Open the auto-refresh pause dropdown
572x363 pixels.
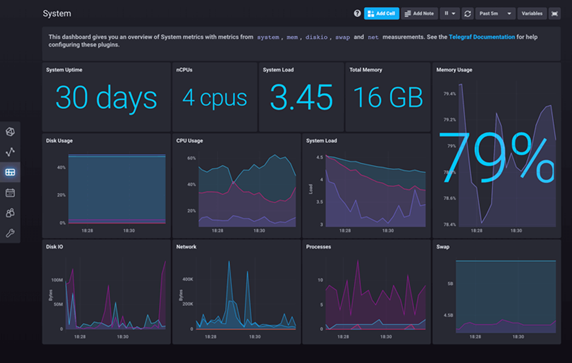(x=449, y=13)
